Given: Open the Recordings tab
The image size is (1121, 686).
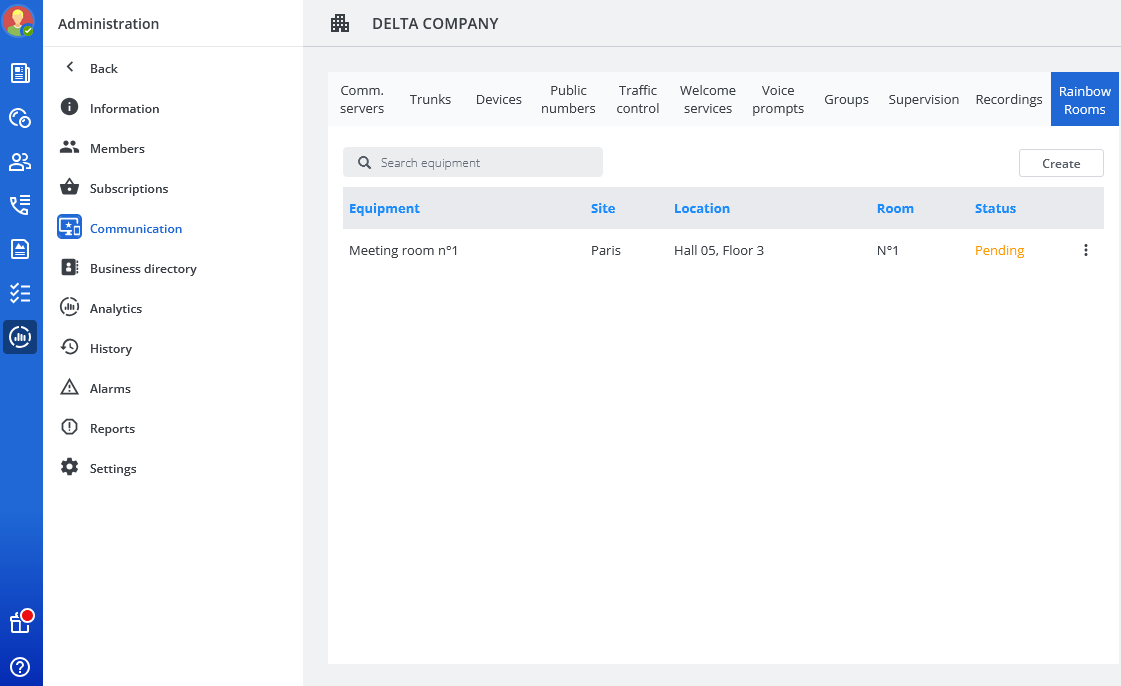Looking at the screenshot, I should (1008, 100).
